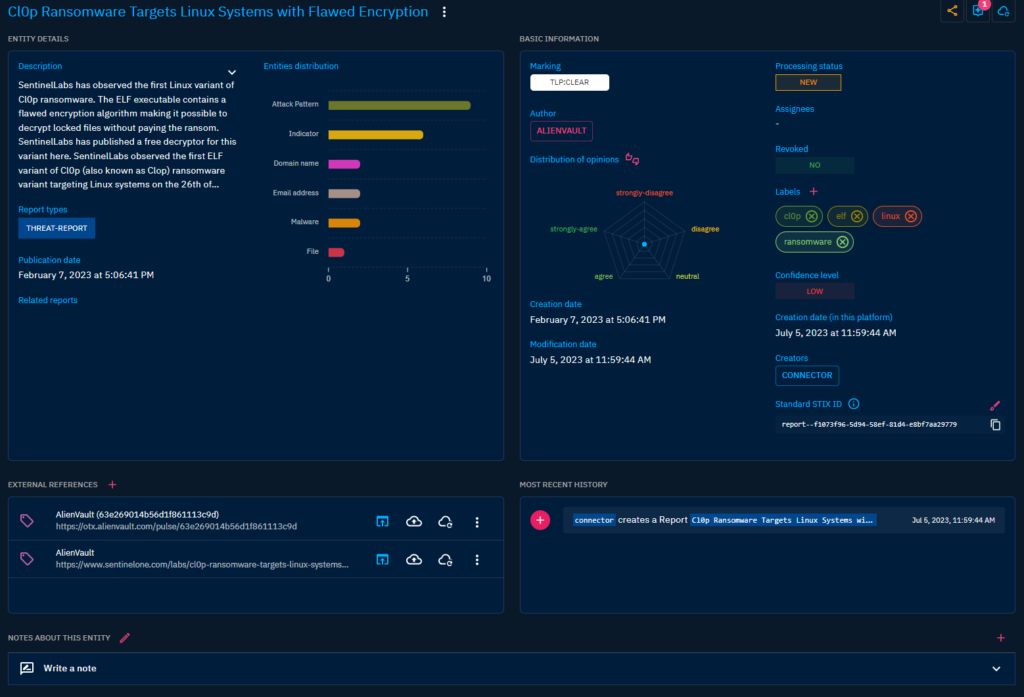Click thumbs icon beside Distribution of opinions
Image resolution: width=1024 pixels, height=697 pixels.
point(631,158)
